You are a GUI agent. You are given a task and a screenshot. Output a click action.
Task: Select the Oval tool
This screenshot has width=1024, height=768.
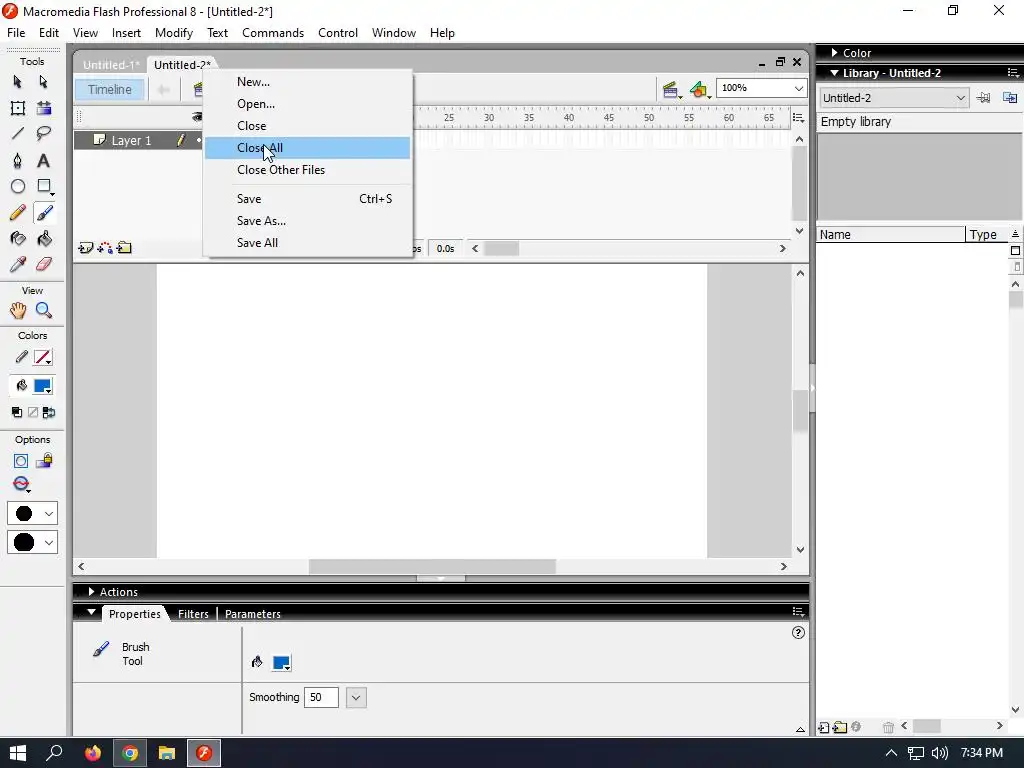(18, 187)
